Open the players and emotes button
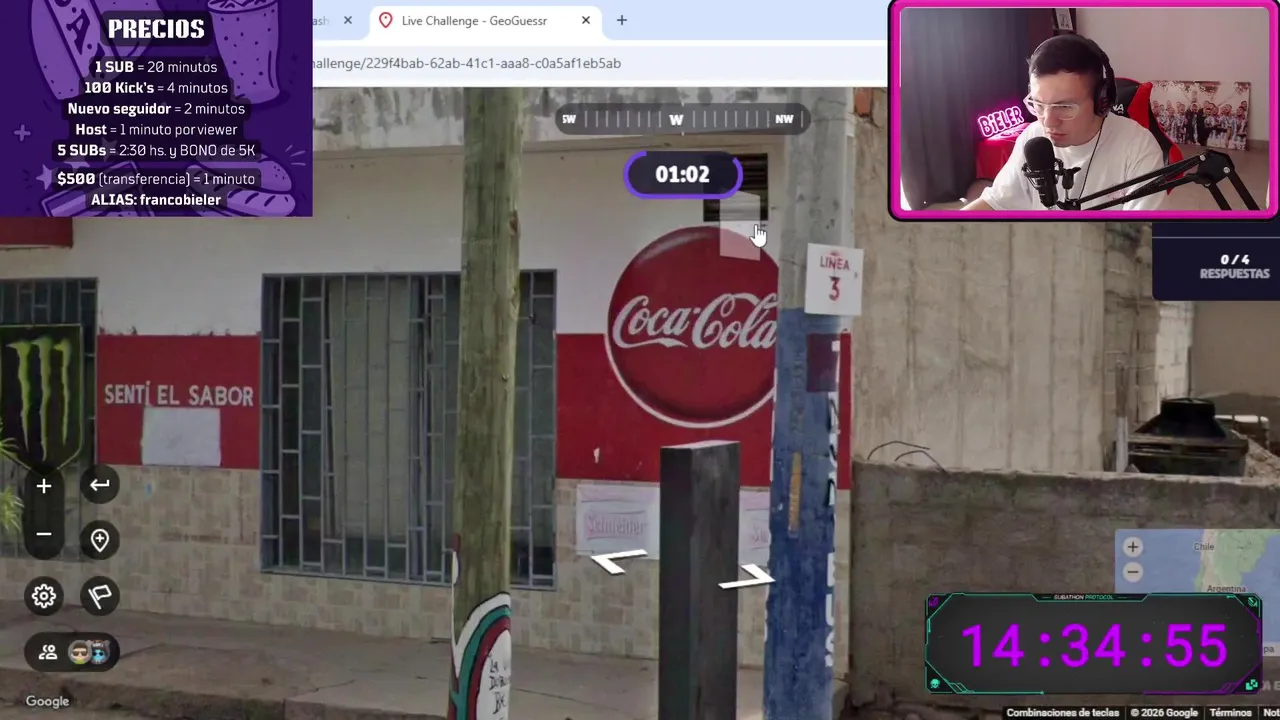Screen dimensions: 1280x720 72,652
